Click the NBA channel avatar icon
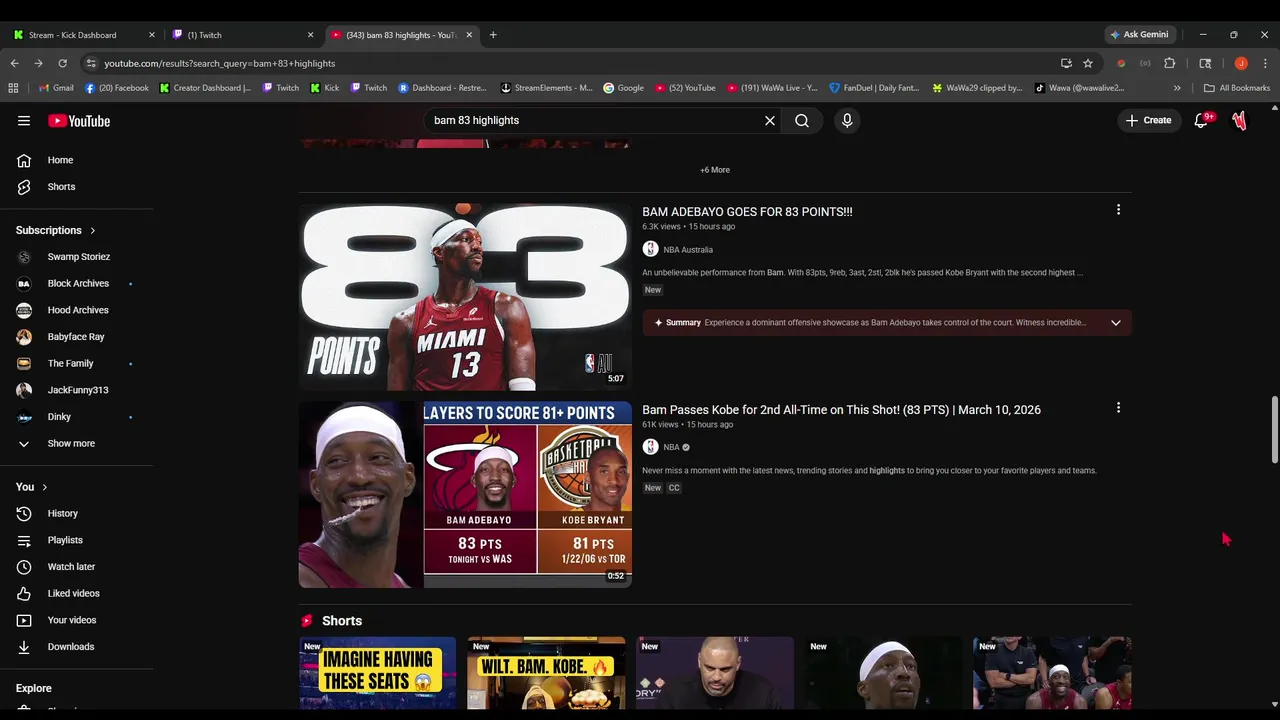Screen dimensions: 1280x720 [x=650, y=447]
